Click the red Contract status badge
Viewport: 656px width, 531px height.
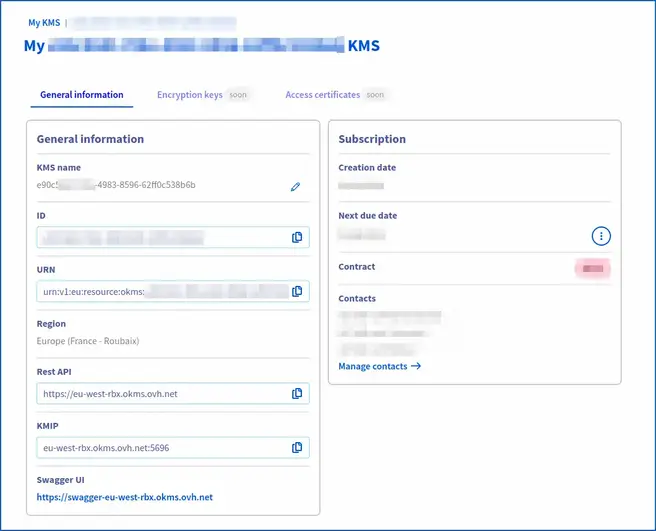pos(593,268)
